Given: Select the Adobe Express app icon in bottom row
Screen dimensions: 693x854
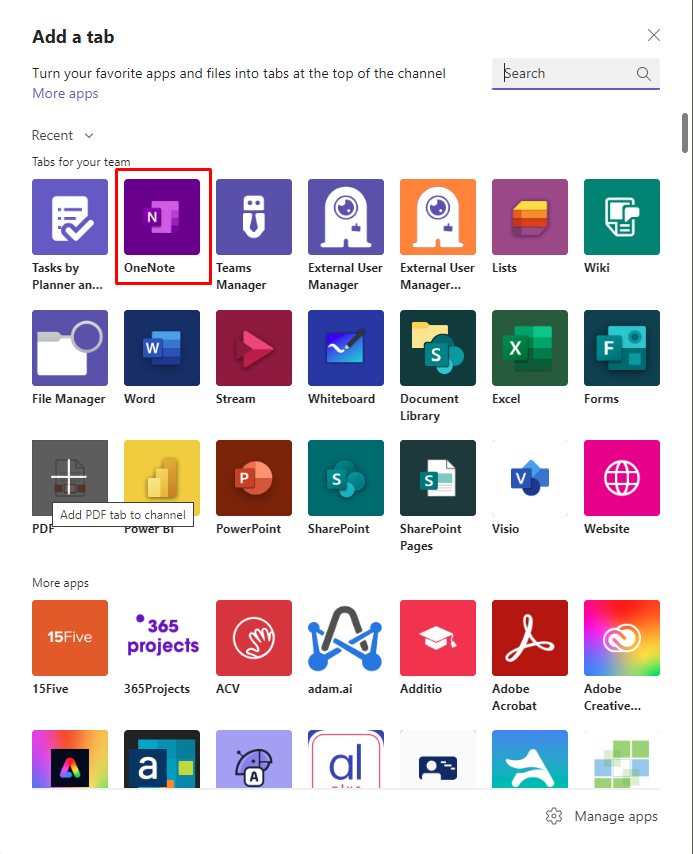Looking at the screenshot, I should tap(70, 759).
